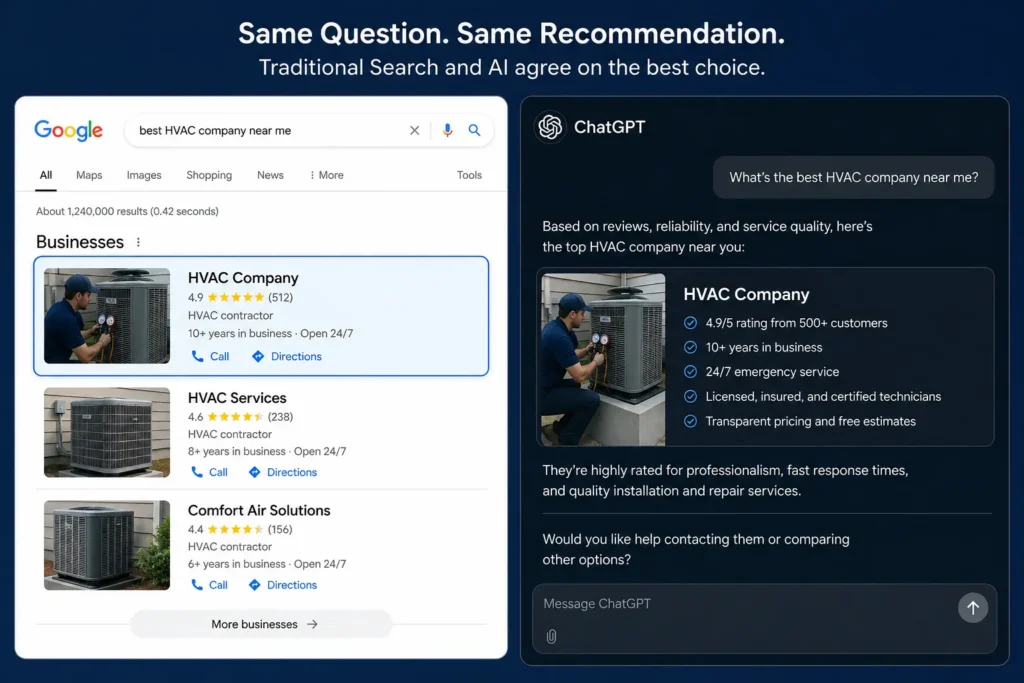Click 'Transparent pricing and free estimates' text
Image resolution: width=1024 pixels, height=683 pixels.
coord(810,422)
